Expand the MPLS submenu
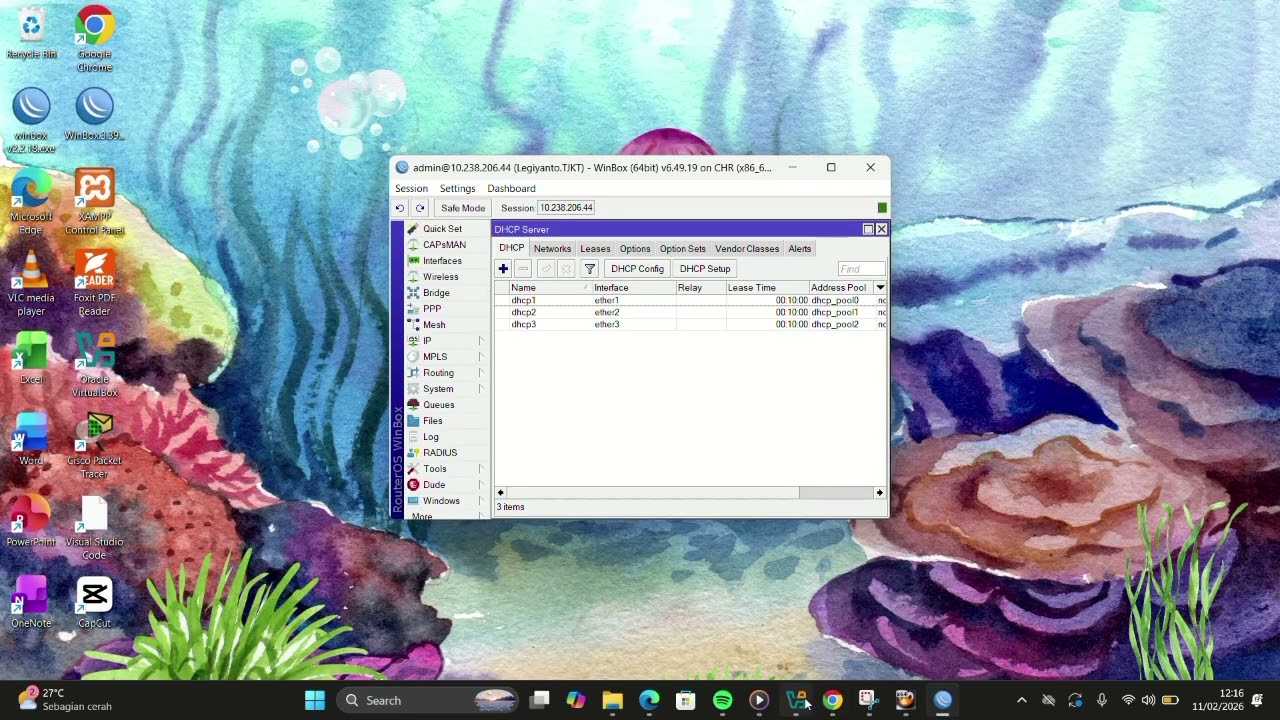The width and height of the screenshot is (1280, 720). [481, 357]
